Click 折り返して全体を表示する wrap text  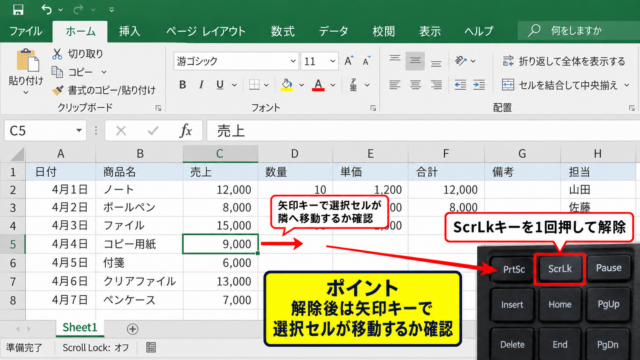564,61
